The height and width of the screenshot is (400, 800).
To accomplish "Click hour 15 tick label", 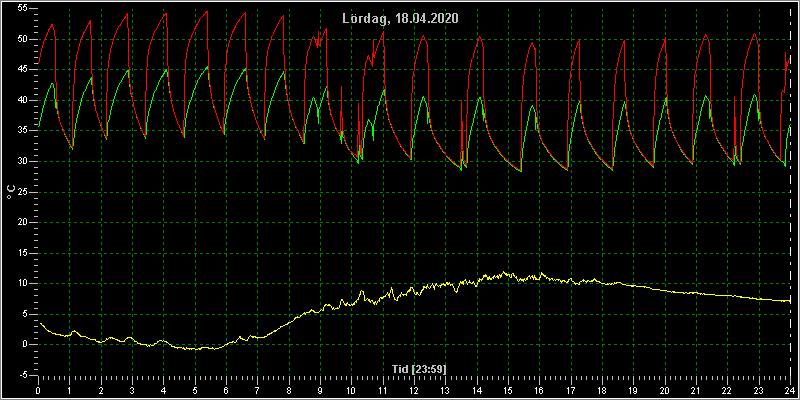I will click(x=508, y=390).
